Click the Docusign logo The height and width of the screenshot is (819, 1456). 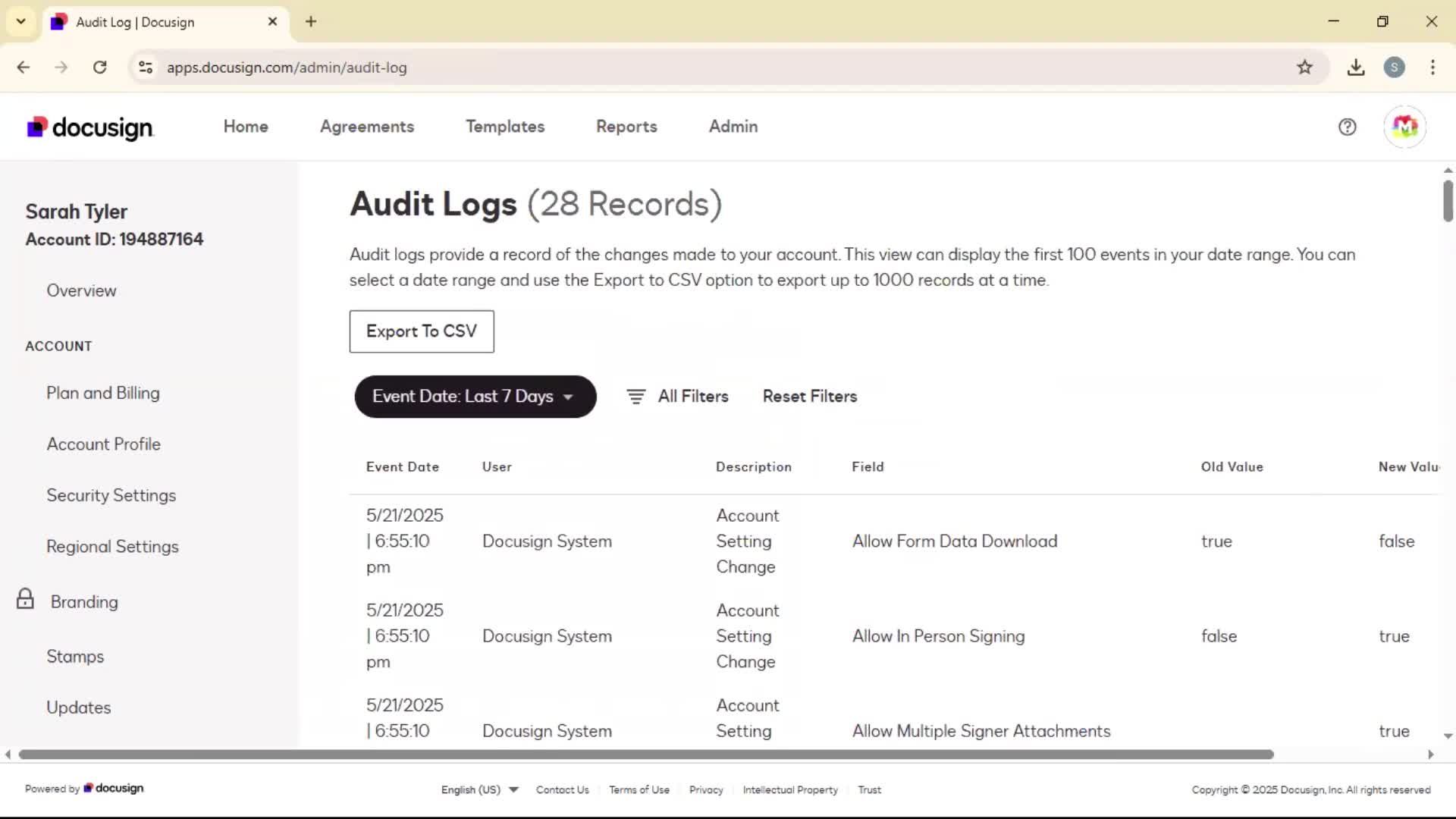pyautogui.click(x=90, y=127)
